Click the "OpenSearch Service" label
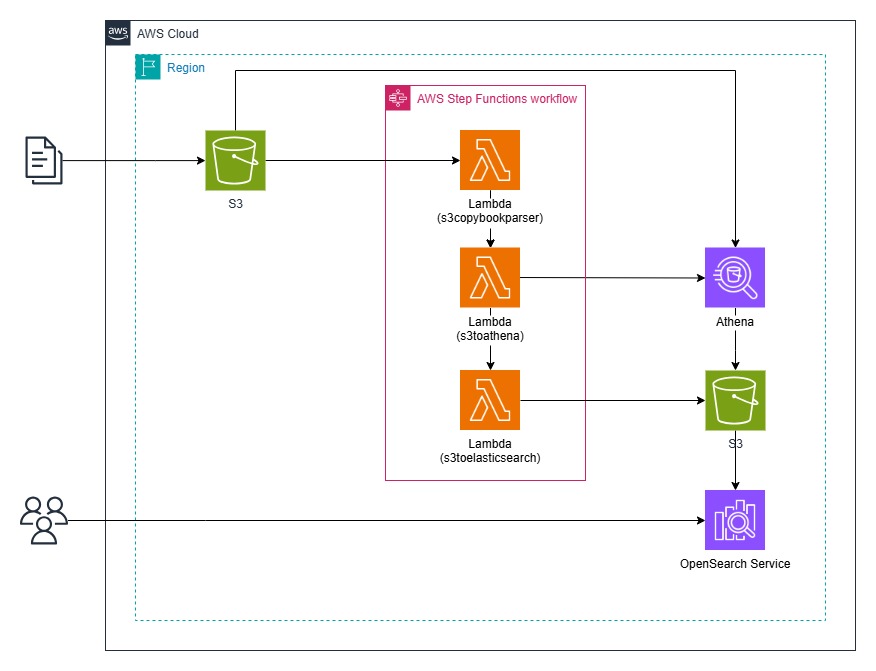This screenshot has height=671, width=876. click(735, 564)
